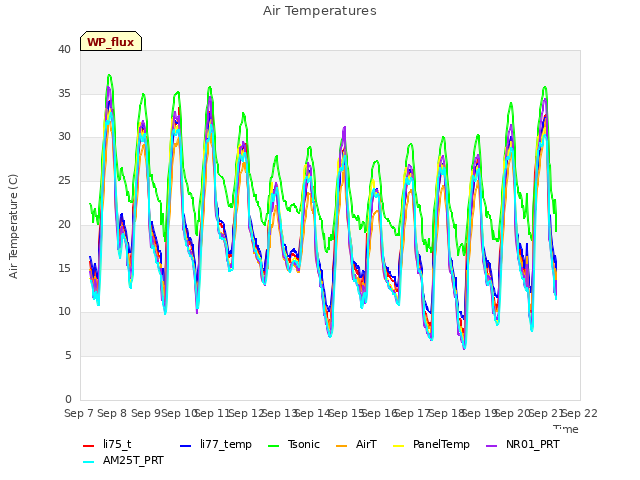This screenshot has width=640, height=480.
Task: Click the Air Temperatures chart title
Action: pos(320,11)
